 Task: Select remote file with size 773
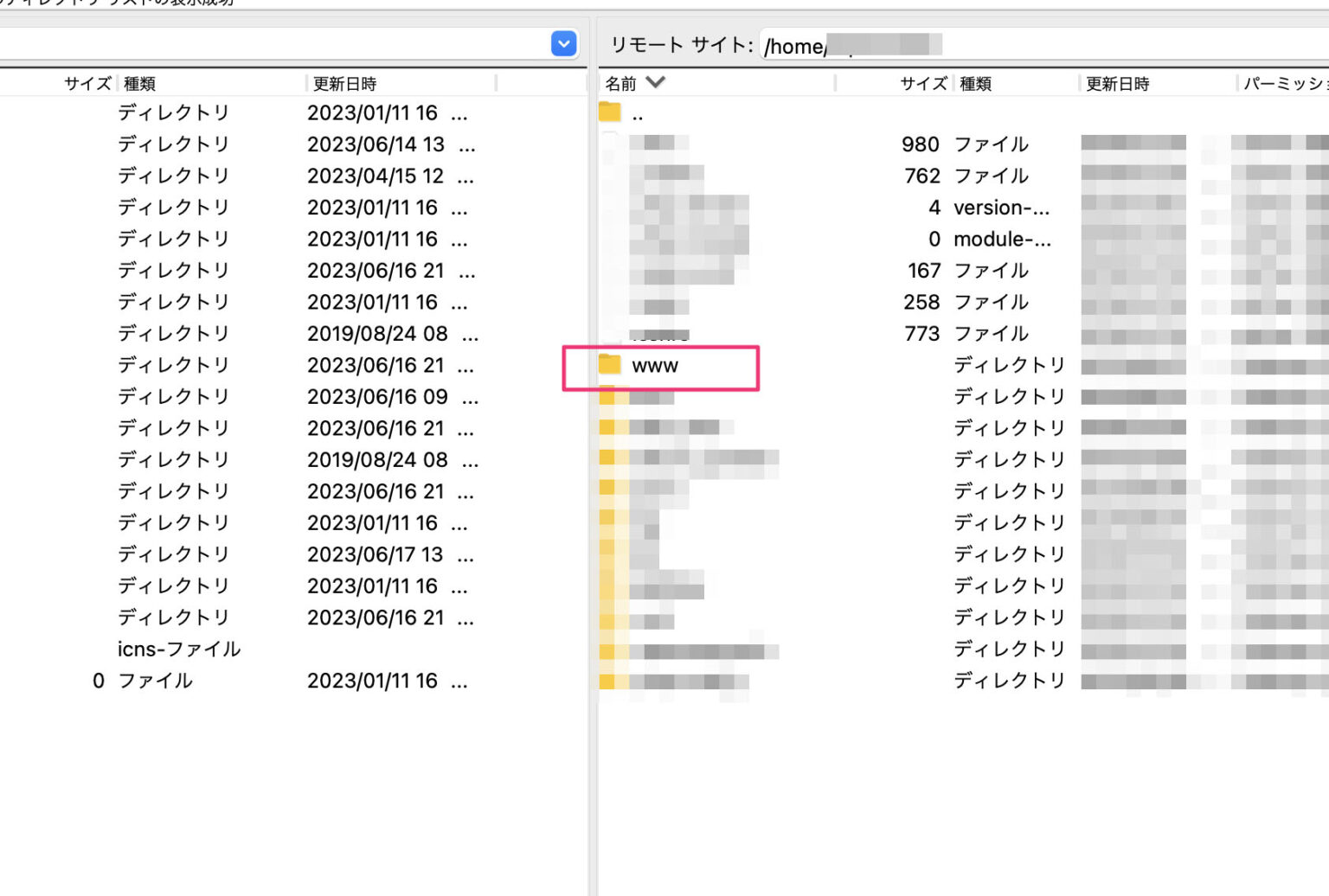coord(921,334)
